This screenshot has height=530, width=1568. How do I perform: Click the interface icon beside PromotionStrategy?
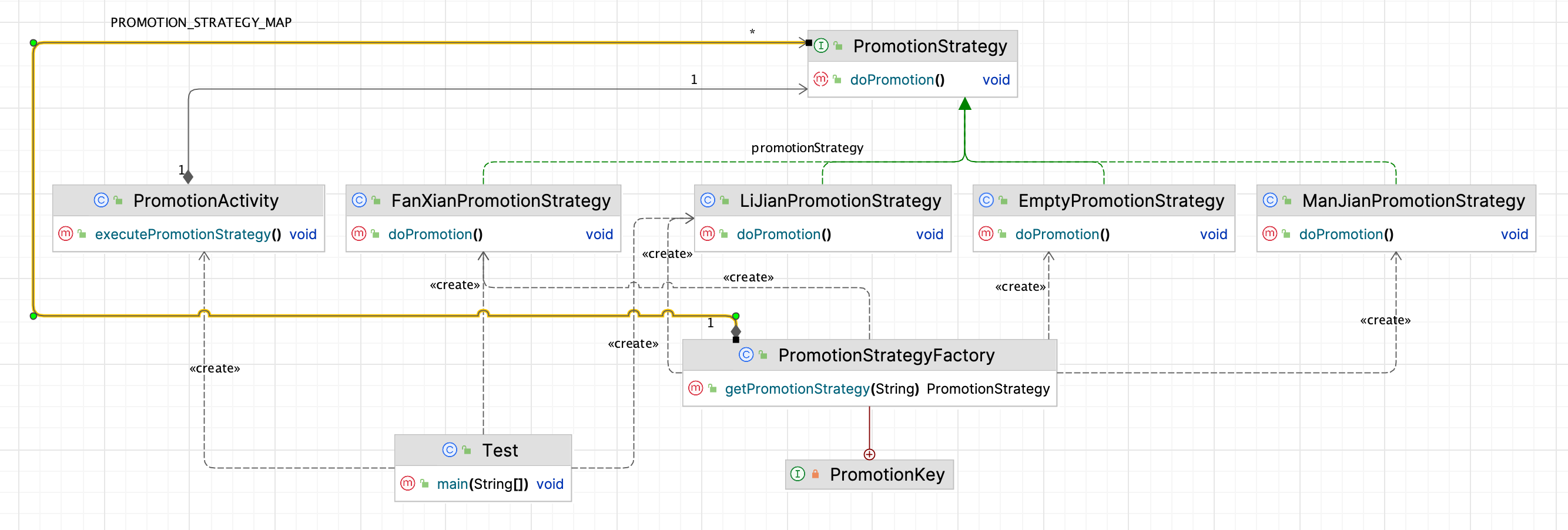(820, 46)
